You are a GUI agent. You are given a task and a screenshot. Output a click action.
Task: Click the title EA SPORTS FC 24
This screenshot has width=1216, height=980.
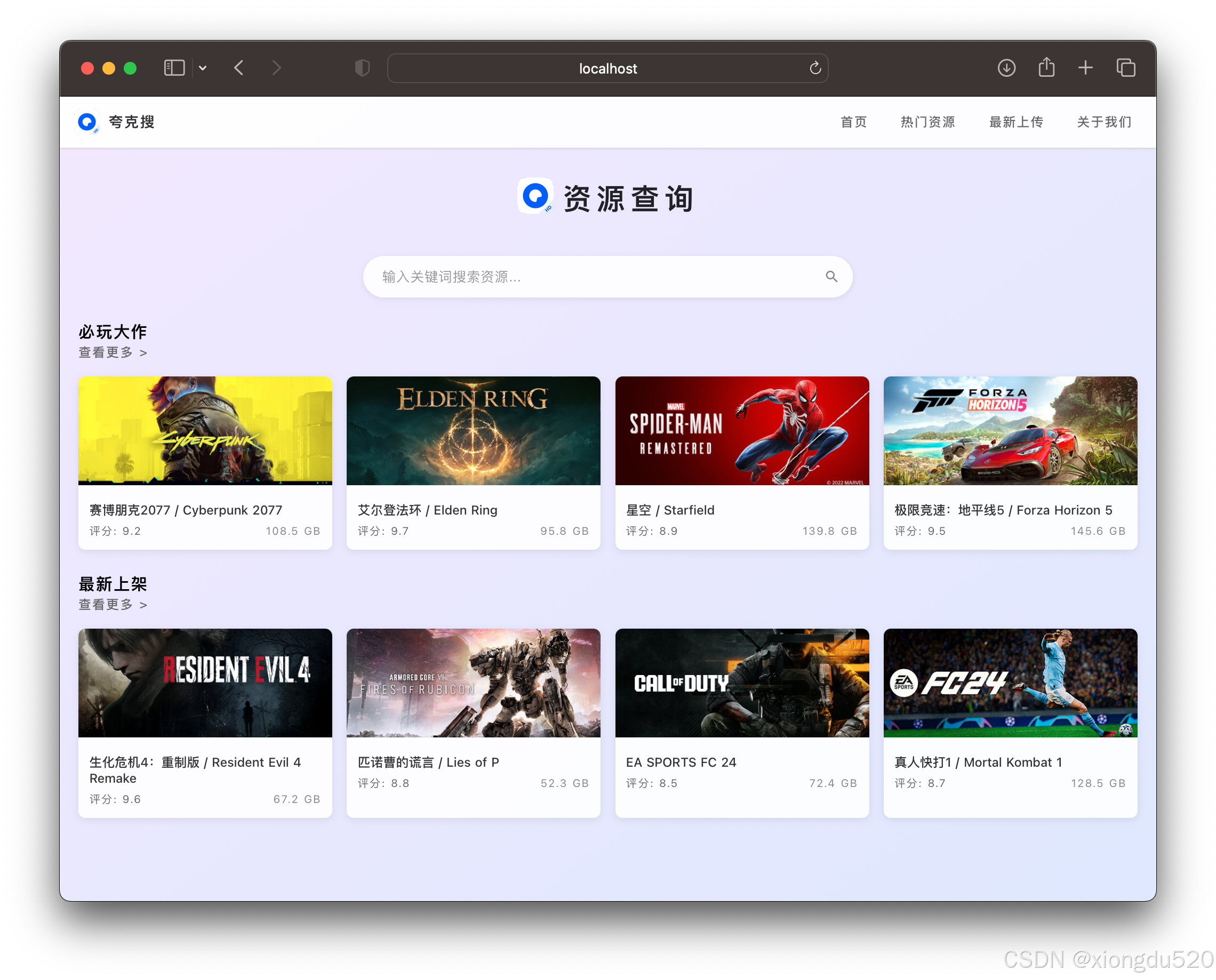[681, 762]
